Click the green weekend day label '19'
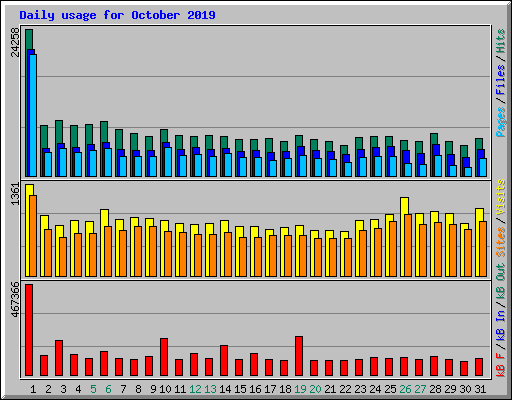Viewport: 512px width, 400px height. pyautogui.click(x=300, y=389)
